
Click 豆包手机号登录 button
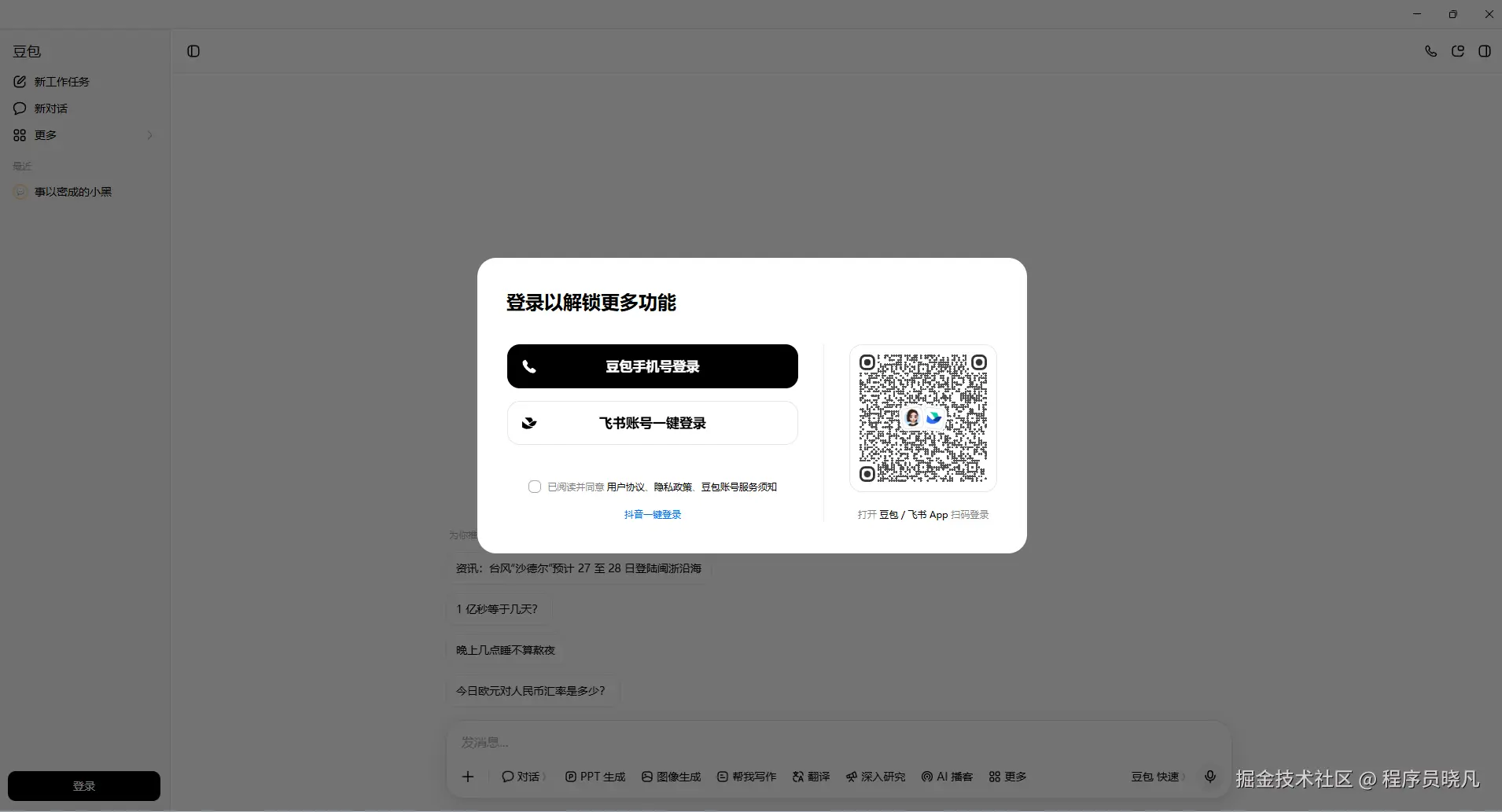click(x=653, y=366)
